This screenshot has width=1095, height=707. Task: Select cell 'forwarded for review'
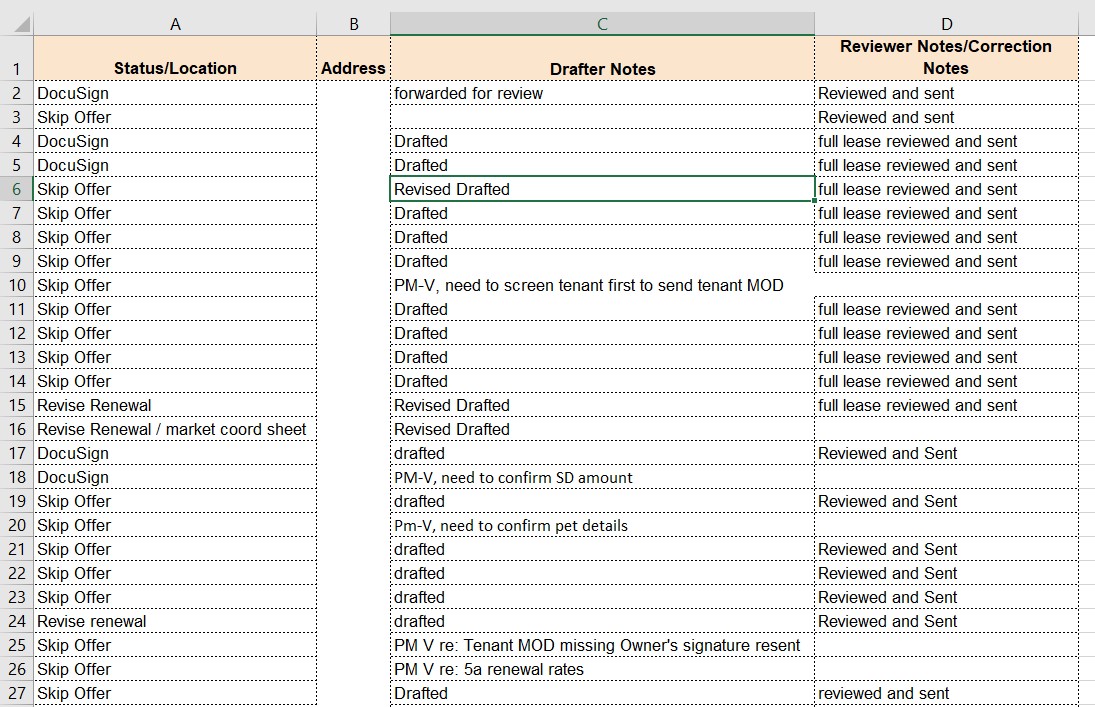tap(602, 93)
